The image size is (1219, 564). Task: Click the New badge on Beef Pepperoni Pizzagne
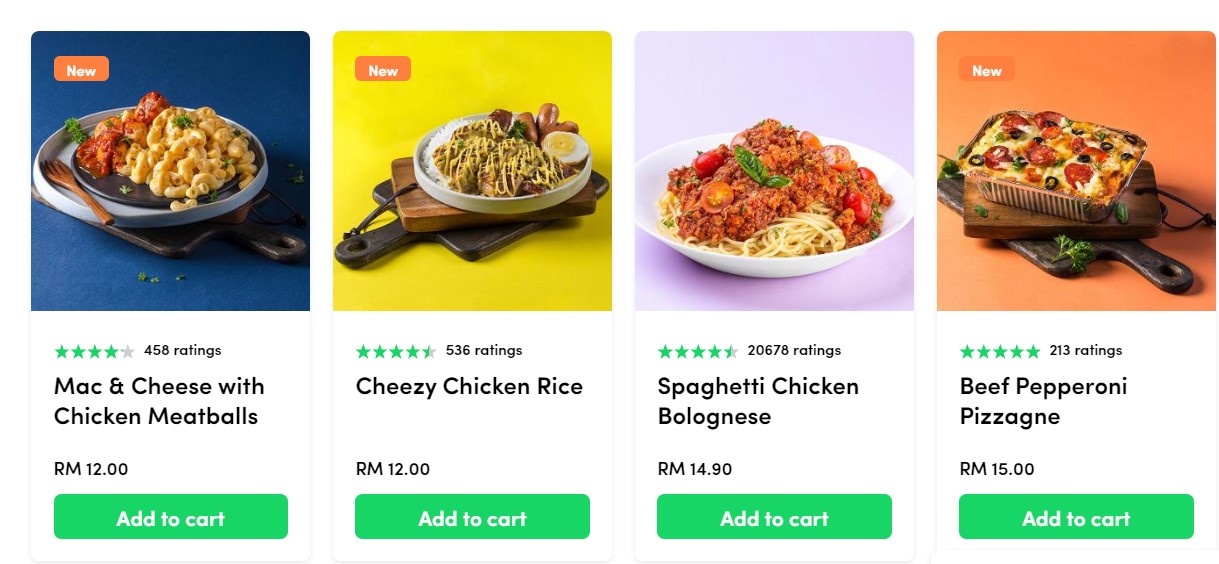point(987,69)
